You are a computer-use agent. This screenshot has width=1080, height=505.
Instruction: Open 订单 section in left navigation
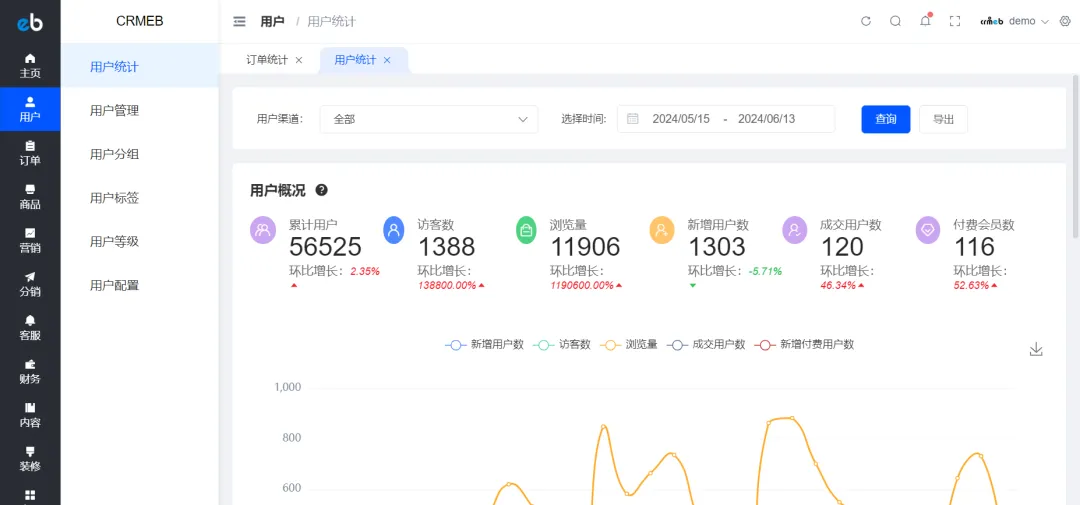30,153
